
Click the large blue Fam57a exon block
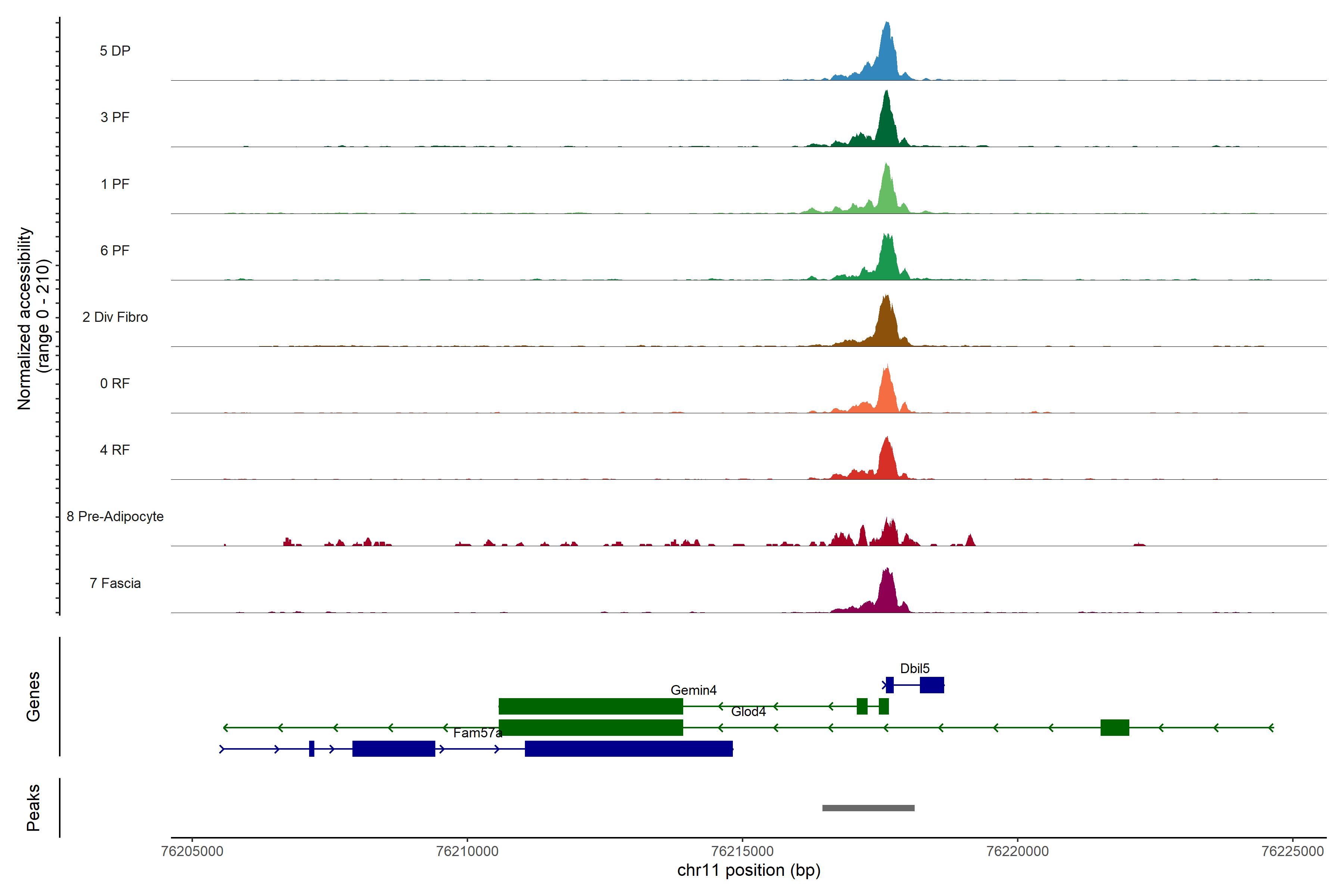[629, 749]
